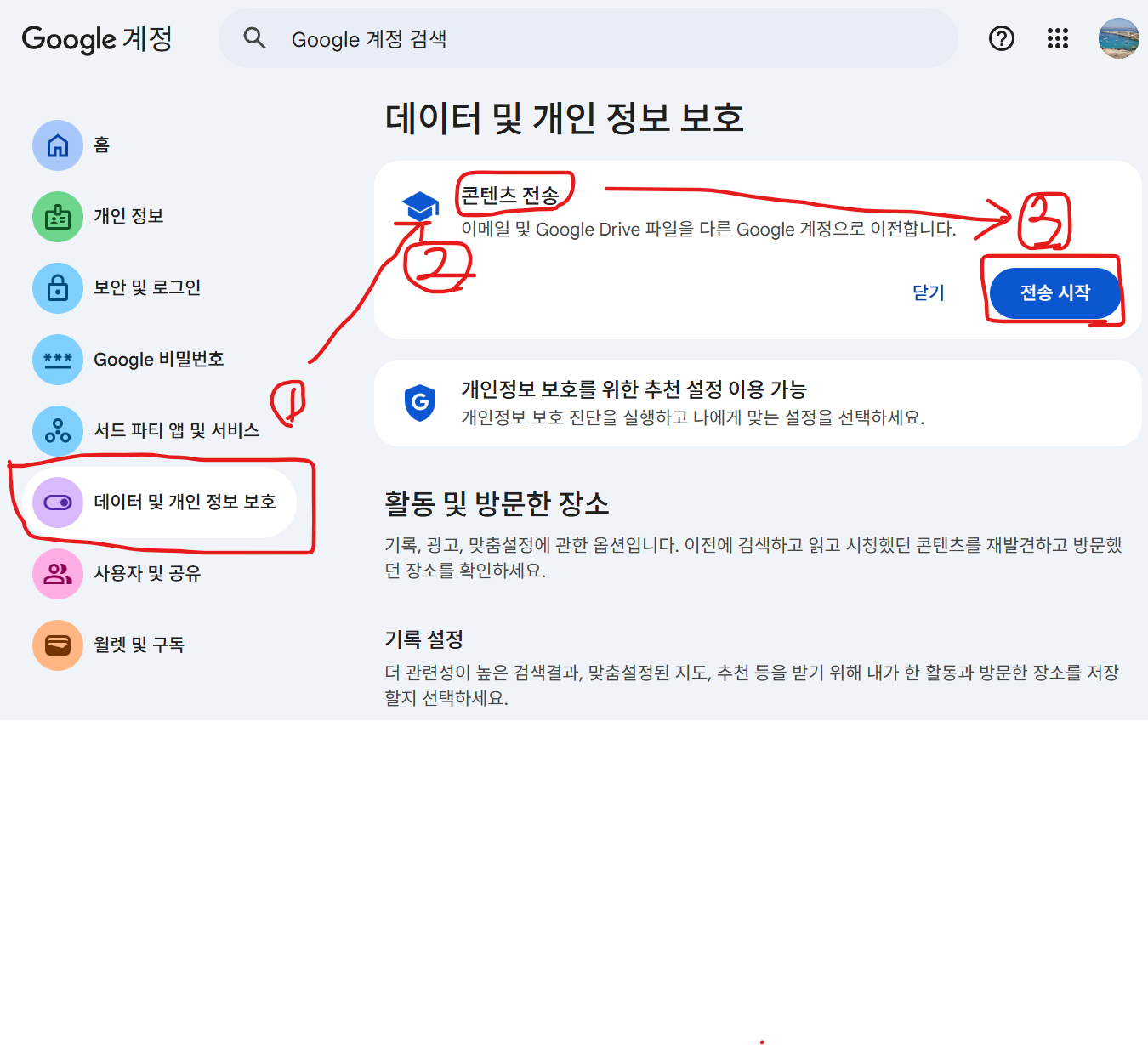Select the Personal info ID card icon
Screen dimensions: 1148x1045
[x=58, y=217]
